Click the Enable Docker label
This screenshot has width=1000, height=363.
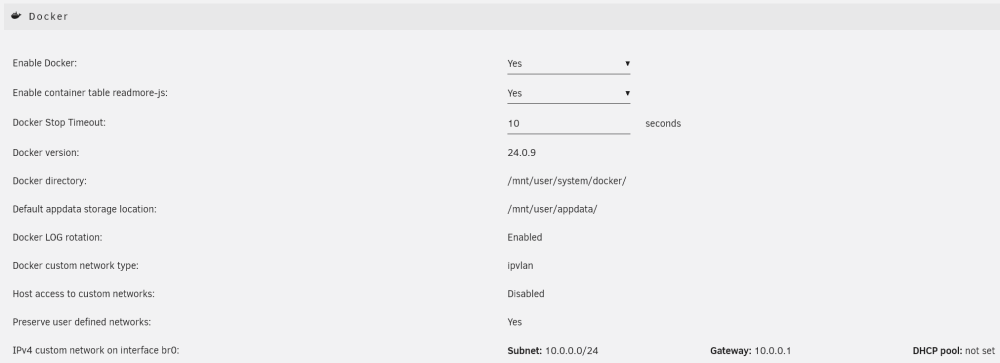pyautogui.click(x=45, y=63)
